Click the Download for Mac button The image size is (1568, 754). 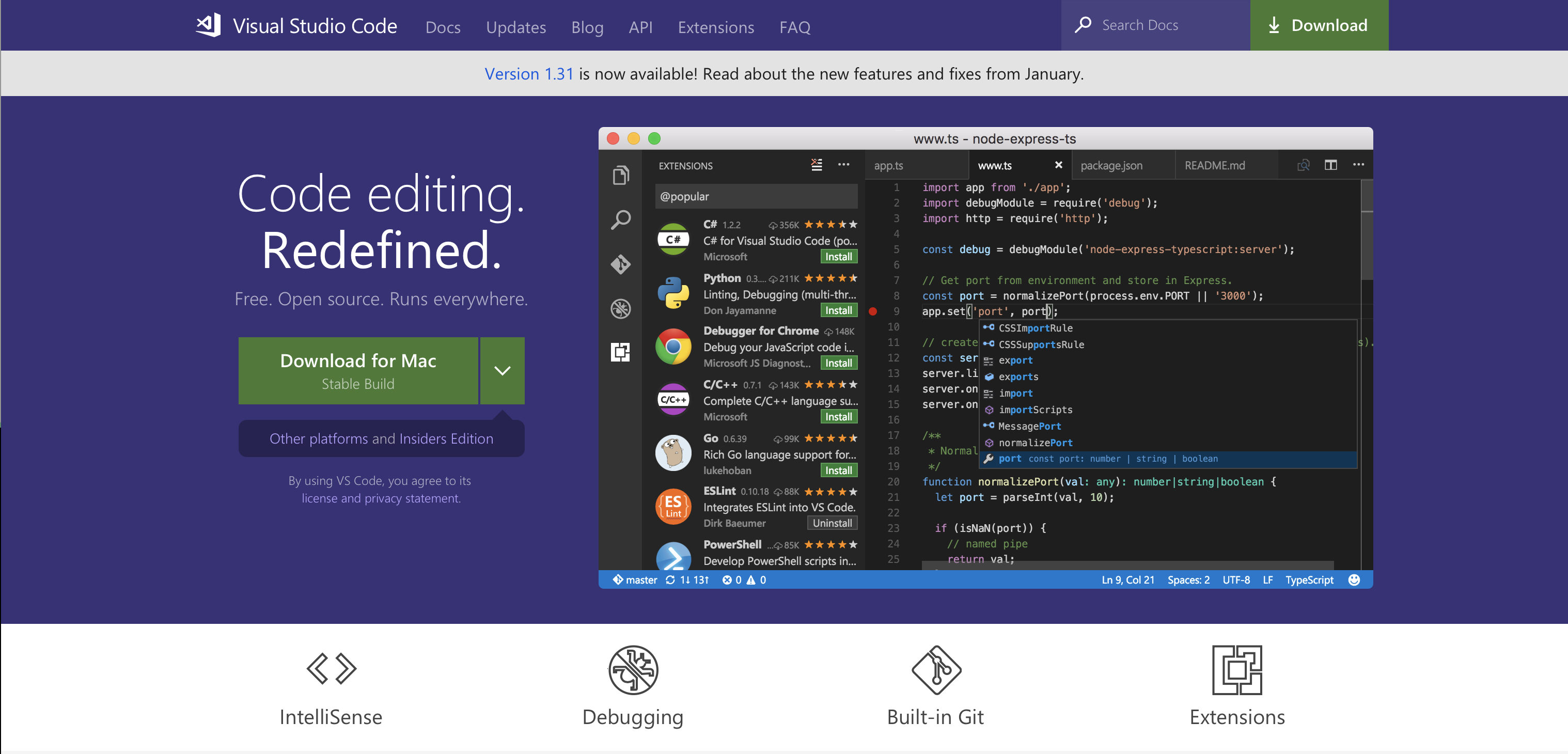click(x=358, y=371)
